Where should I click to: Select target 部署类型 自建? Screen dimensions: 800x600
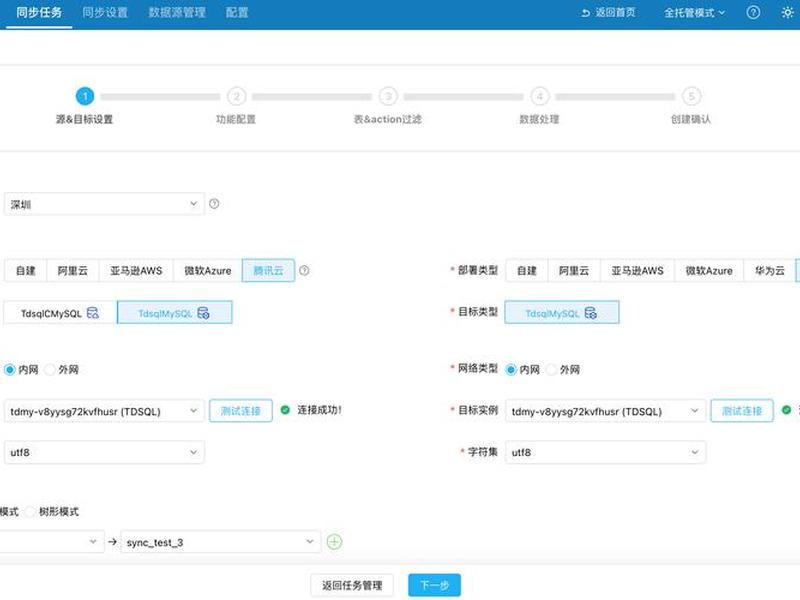point(527,270)
